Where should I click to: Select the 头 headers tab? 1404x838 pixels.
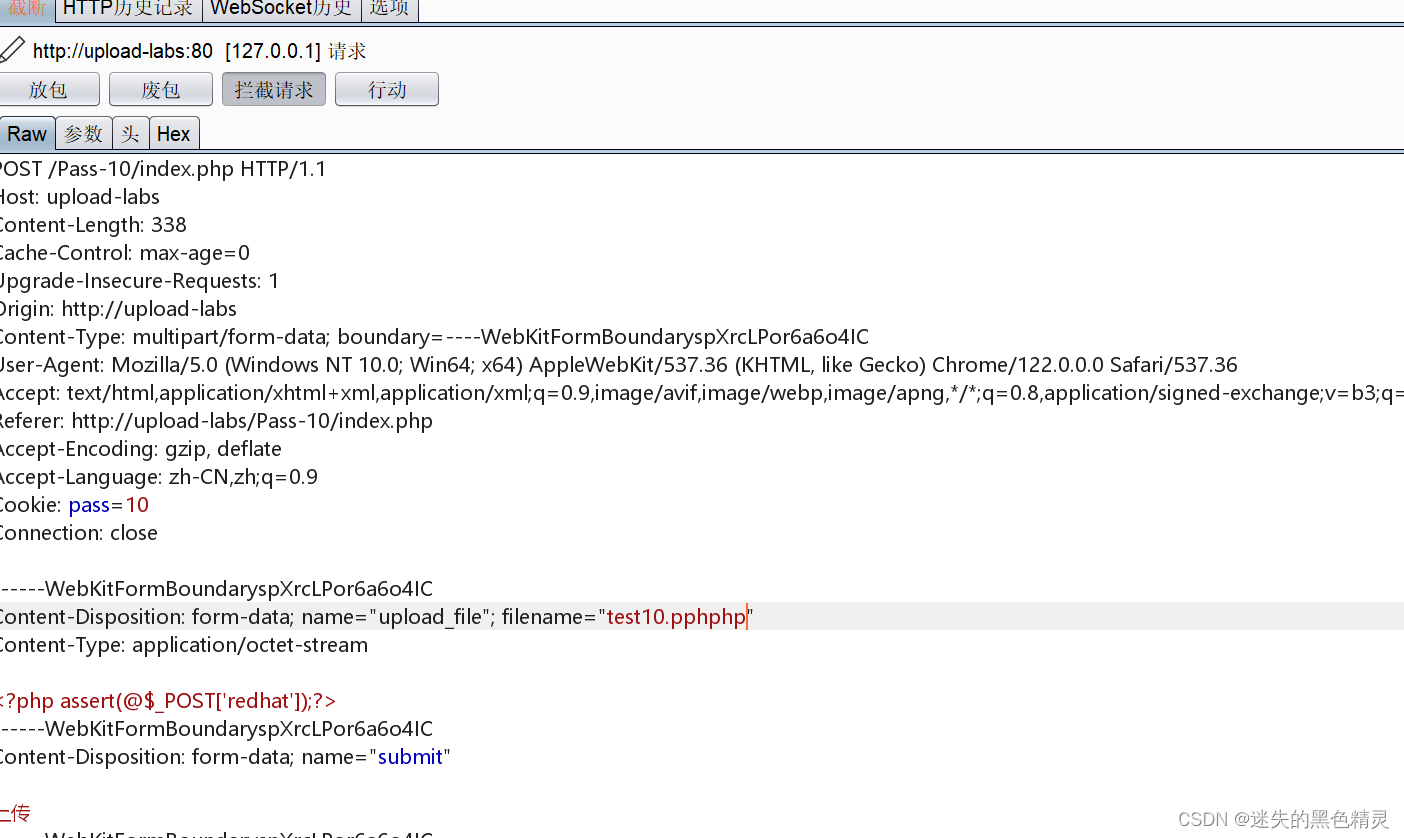pos(130,133)
